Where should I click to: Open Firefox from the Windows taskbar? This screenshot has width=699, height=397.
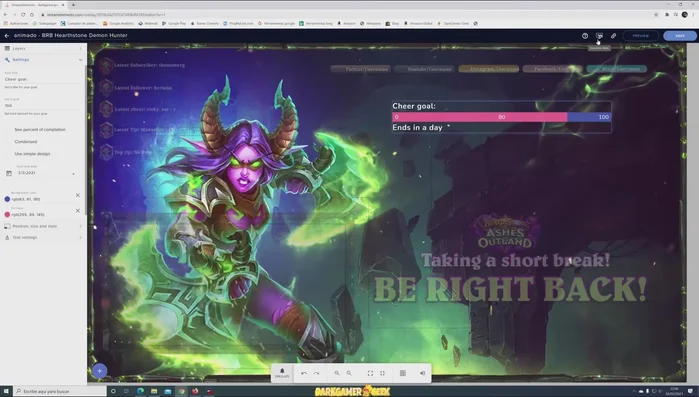click(x=195, y=391)
